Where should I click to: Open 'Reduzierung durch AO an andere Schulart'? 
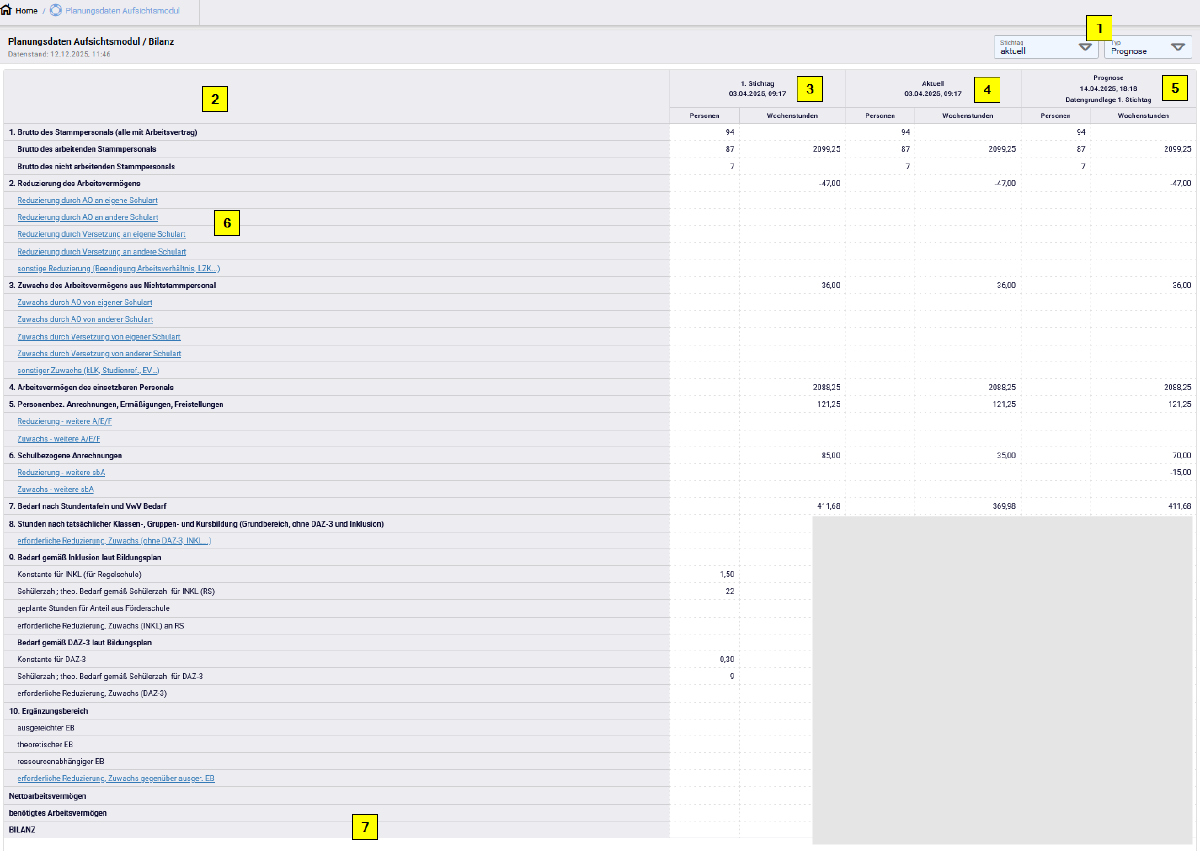pyautogui.click(x=88, y=217)
